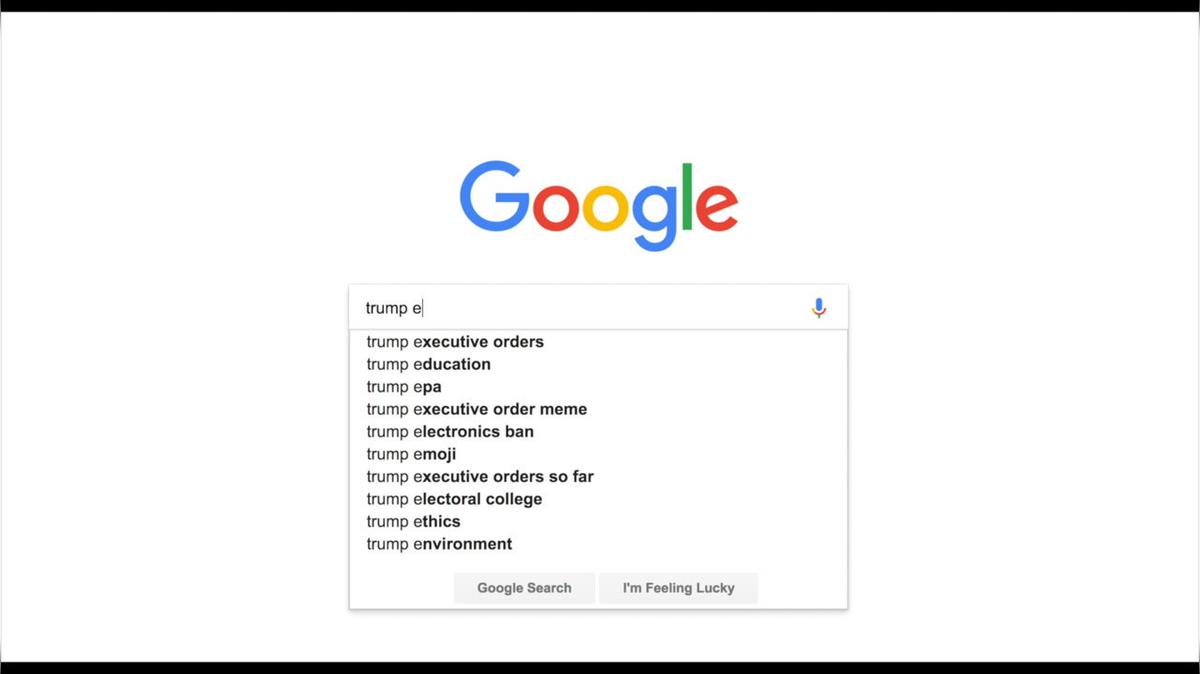Viewport: 1200px width, 674px height.
Task: Click the voice search microphone icon
Action: pyautogui.click(x=819, y=308)
